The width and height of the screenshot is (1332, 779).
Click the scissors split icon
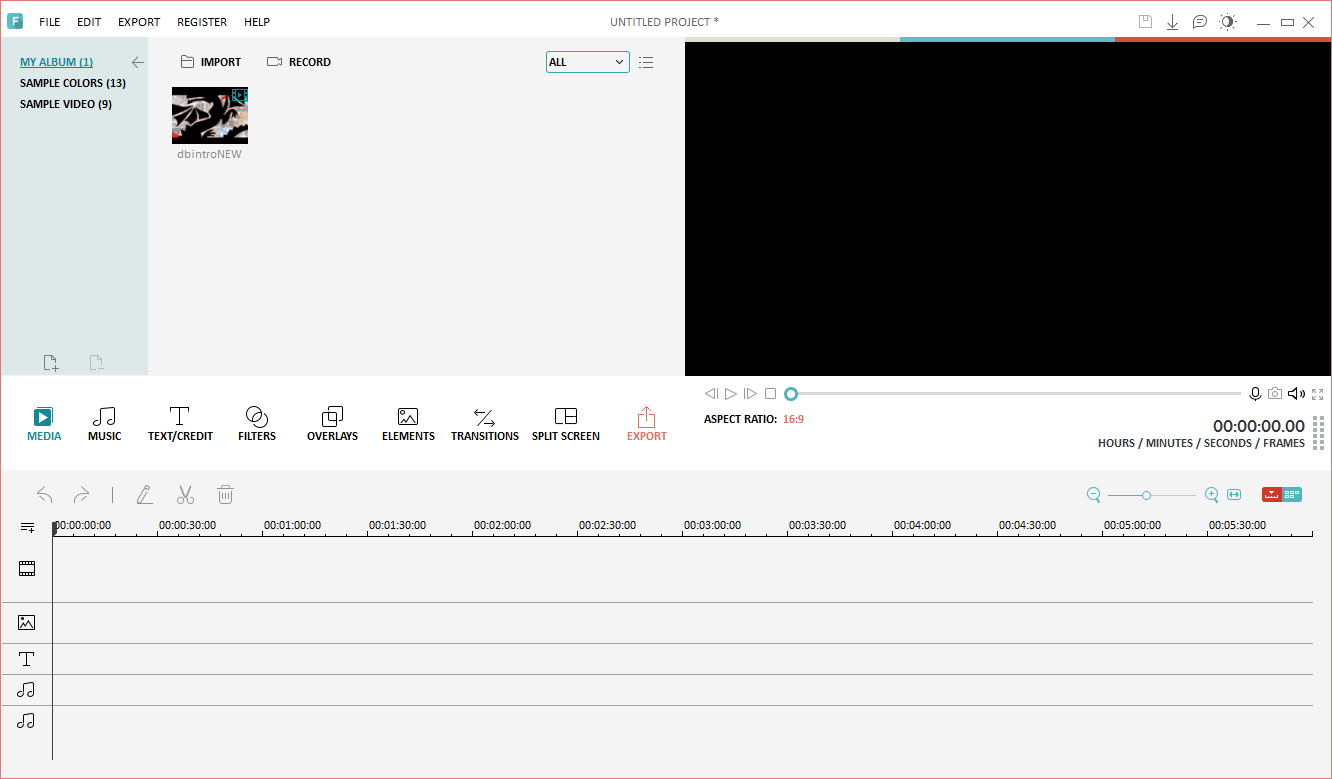pyautogui.click(x=185, y=494)
